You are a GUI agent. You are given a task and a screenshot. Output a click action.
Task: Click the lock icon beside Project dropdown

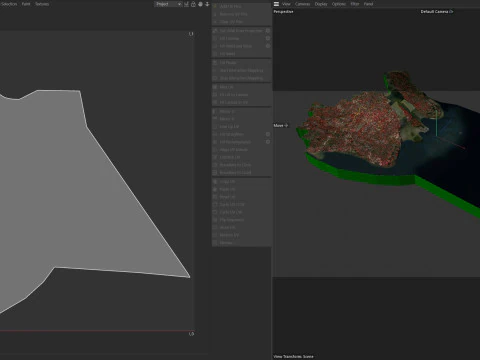(193, 4)
